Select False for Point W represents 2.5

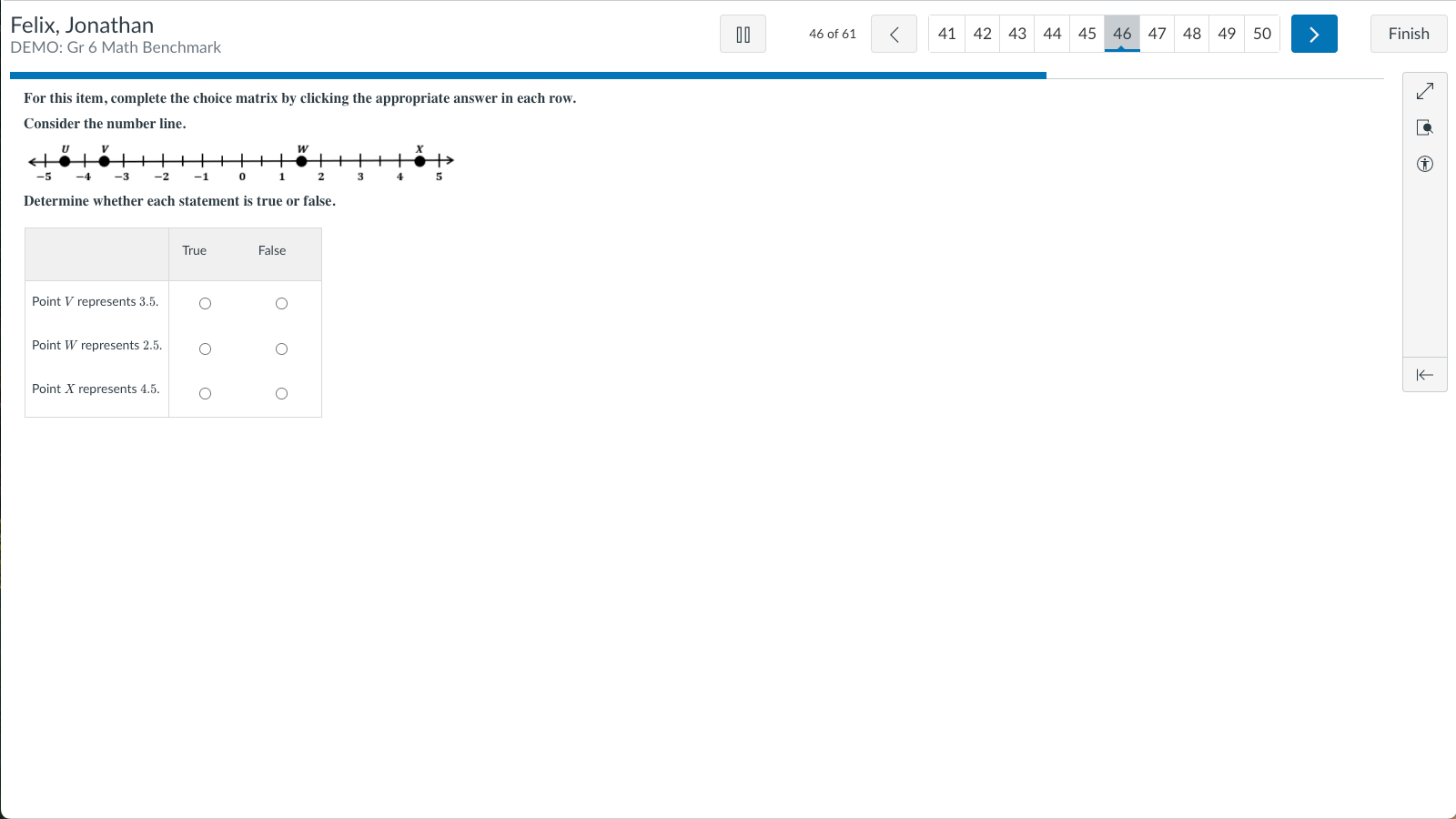click(281, 349)
